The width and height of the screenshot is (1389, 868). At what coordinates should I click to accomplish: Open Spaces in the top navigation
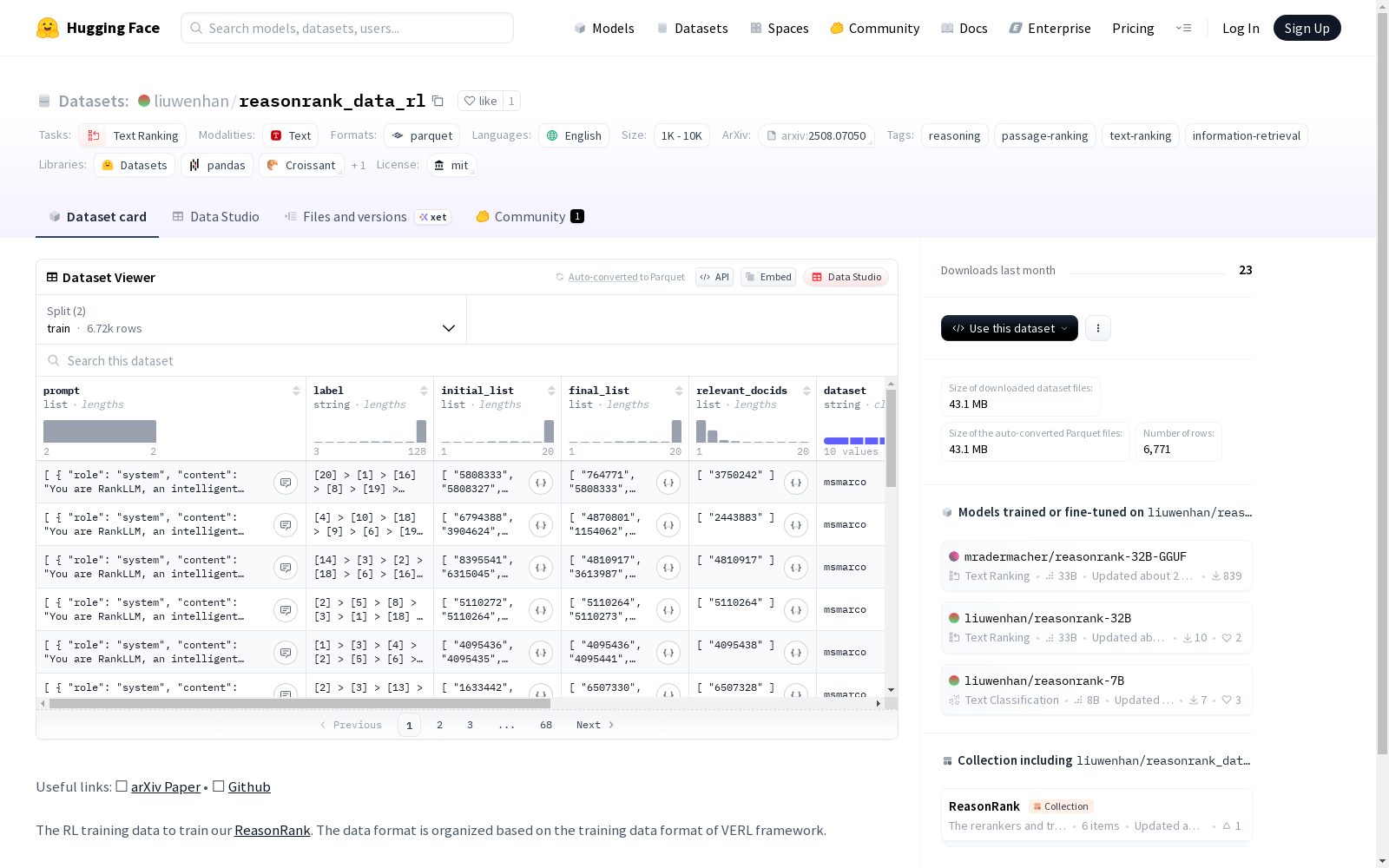779,28
